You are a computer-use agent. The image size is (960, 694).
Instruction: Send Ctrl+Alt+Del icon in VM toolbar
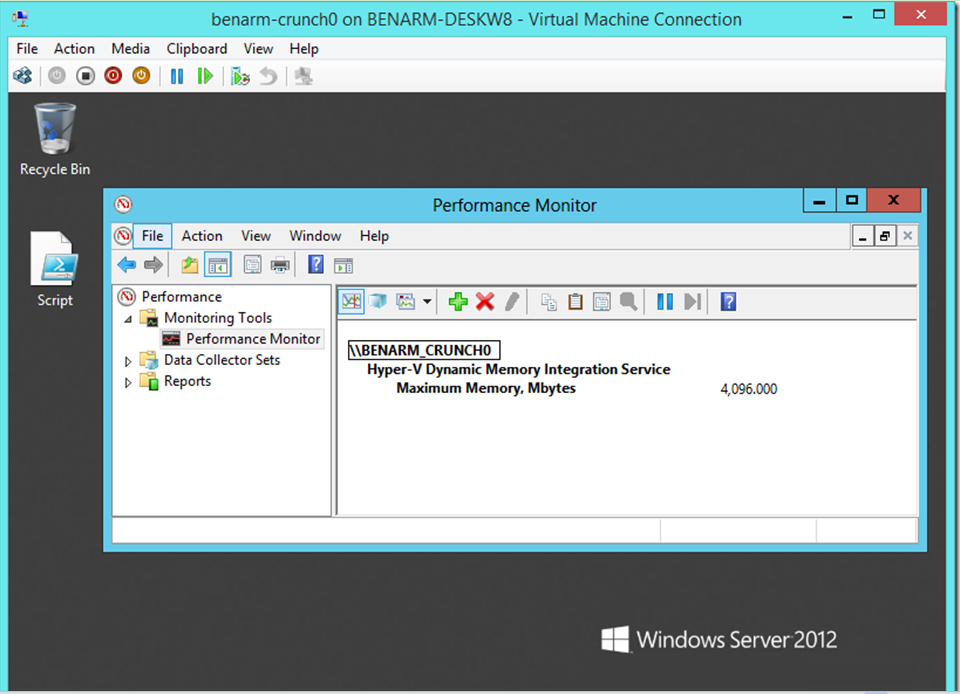[22, 76]
